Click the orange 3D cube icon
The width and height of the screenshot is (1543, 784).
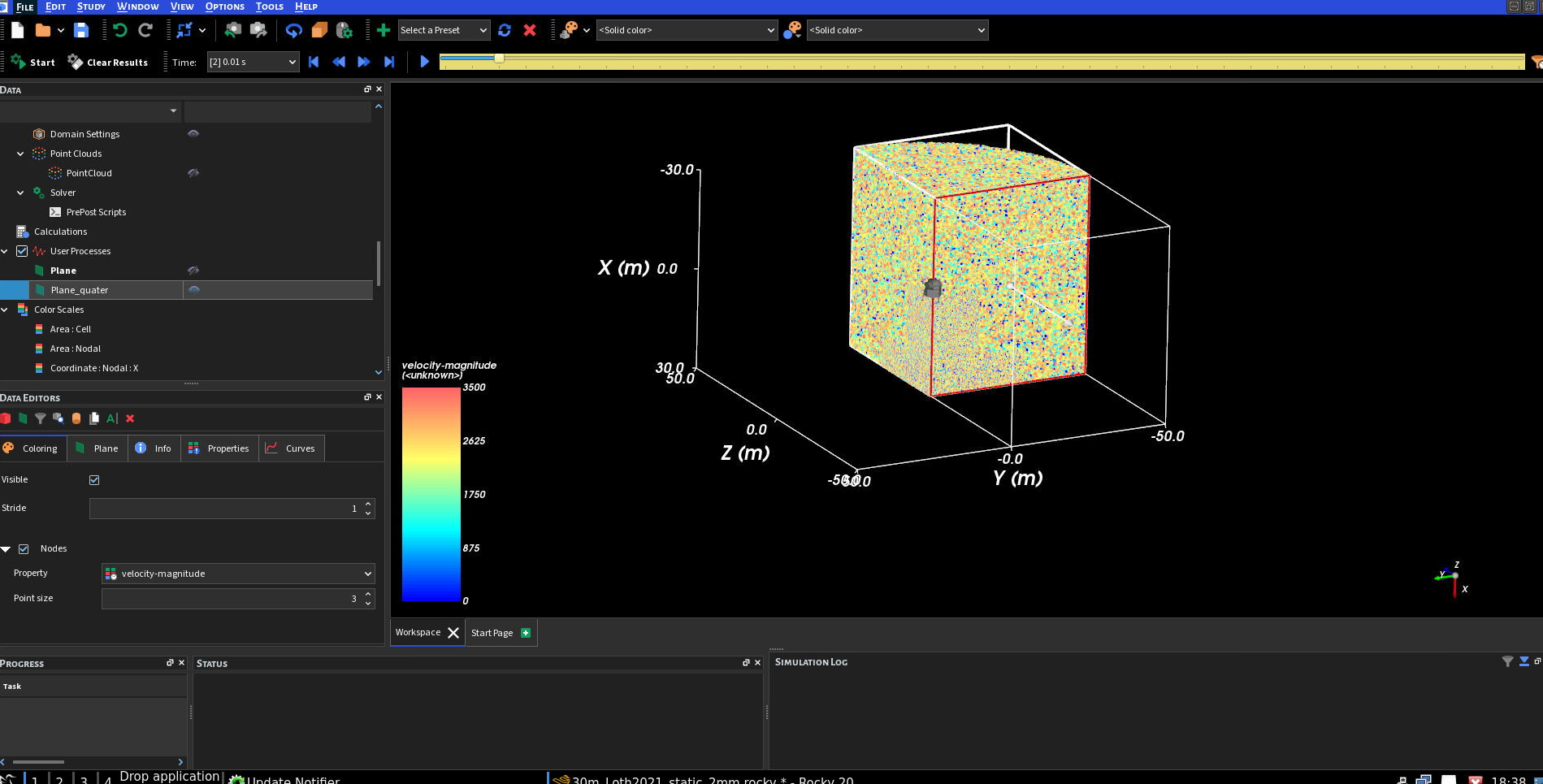[319, 30]
